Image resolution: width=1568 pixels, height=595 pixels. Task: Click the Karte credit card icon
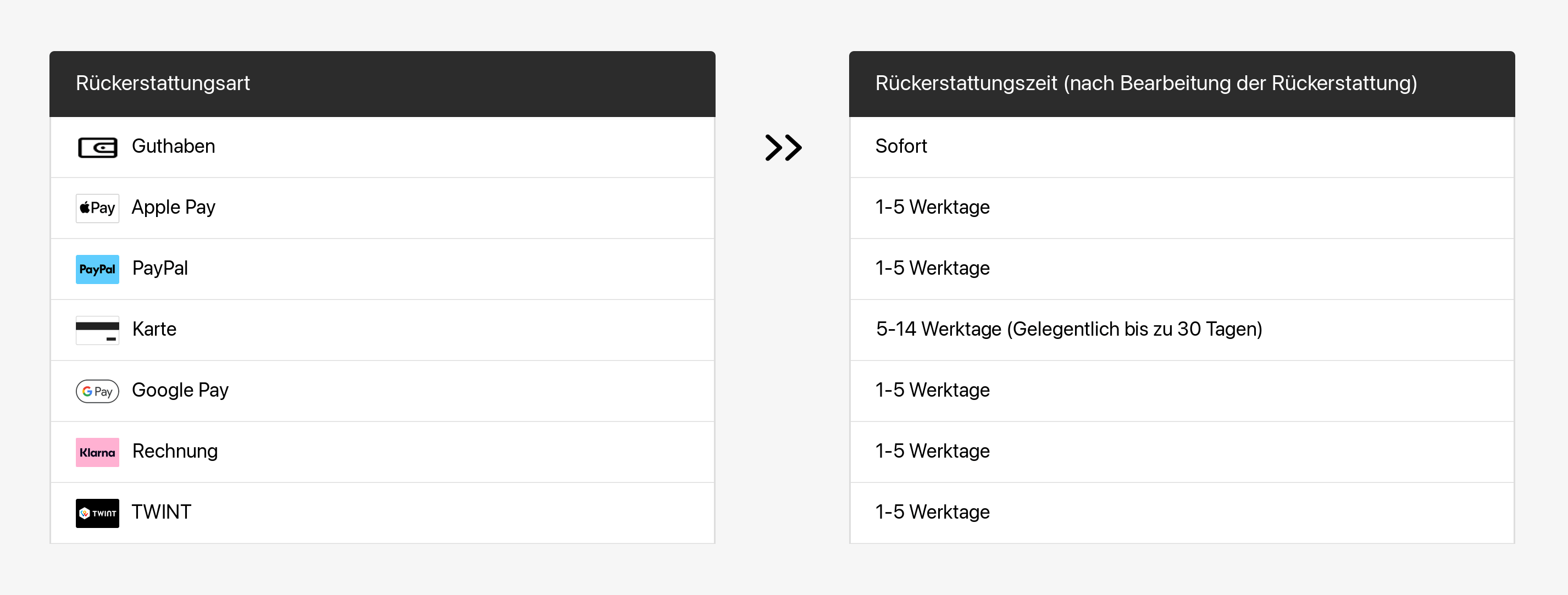[x=97, y=330]
